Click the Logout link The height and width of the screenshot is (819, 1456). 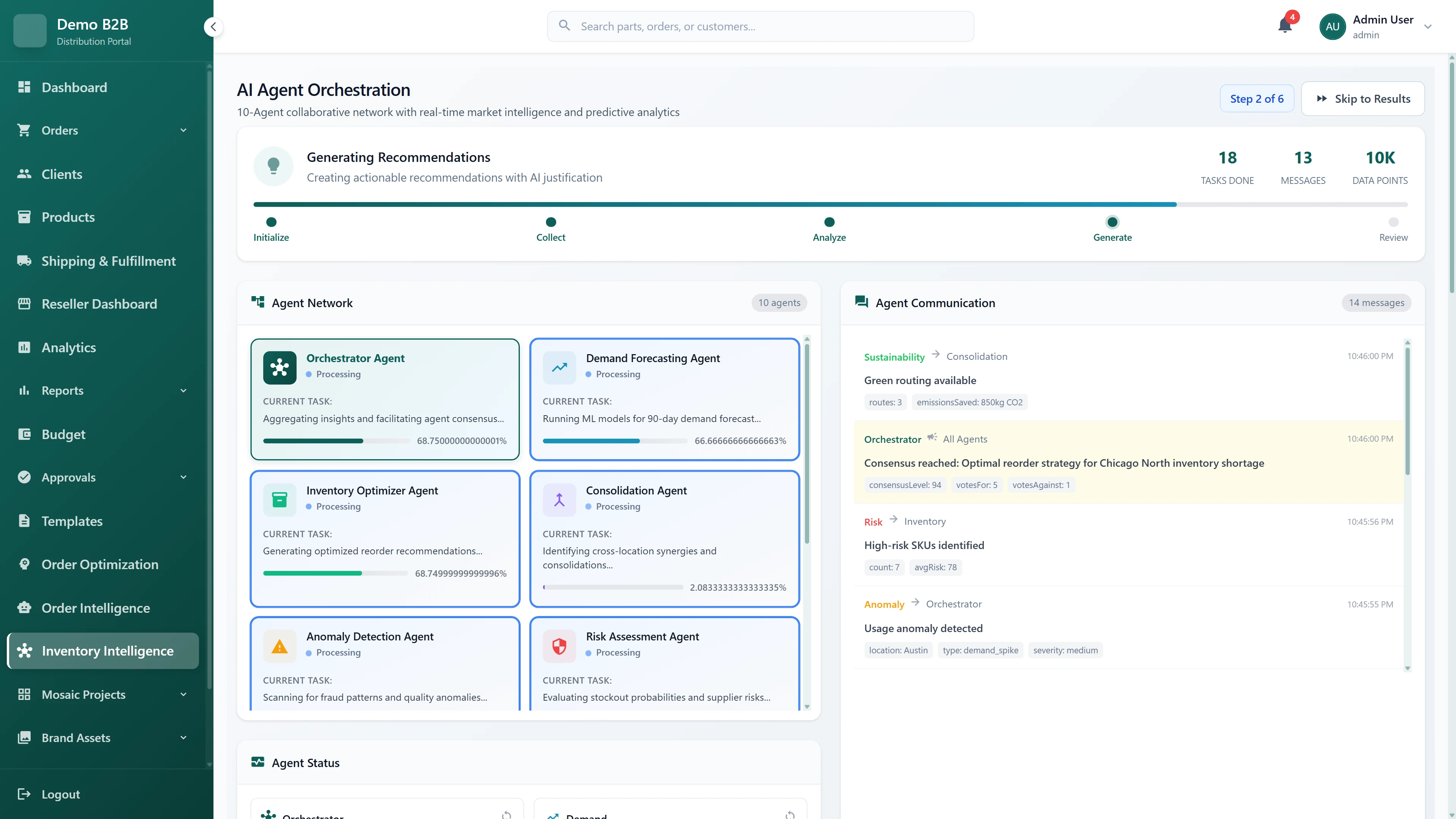coord(60,794)
